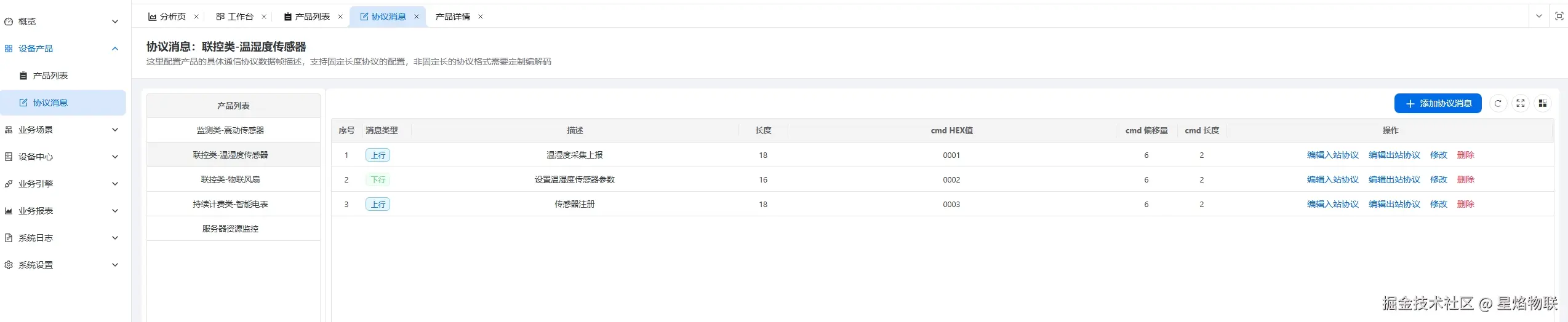Close the 分析页 tab
This screenshot has height=322, width=1568.
tap(196, 17)
